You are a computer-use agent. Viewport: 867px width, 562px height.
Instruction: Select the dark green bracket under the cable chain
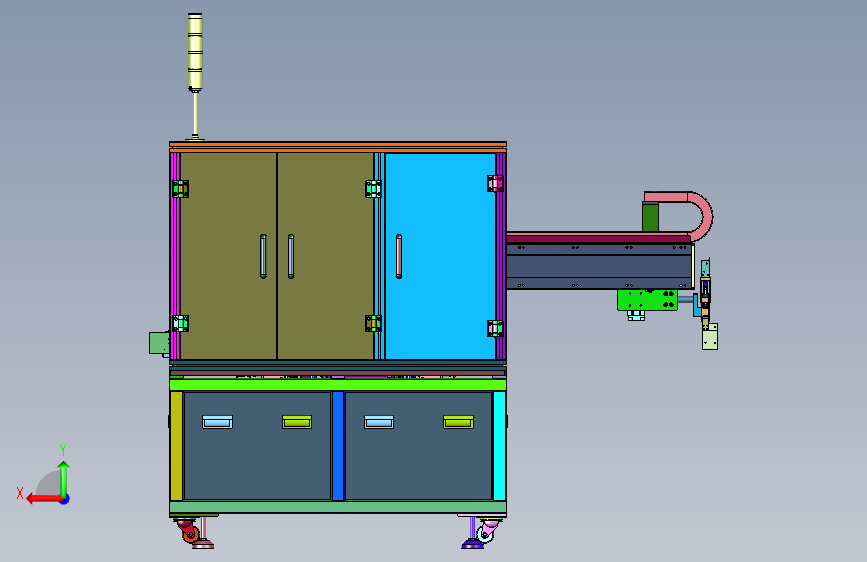tap(650, 217)
